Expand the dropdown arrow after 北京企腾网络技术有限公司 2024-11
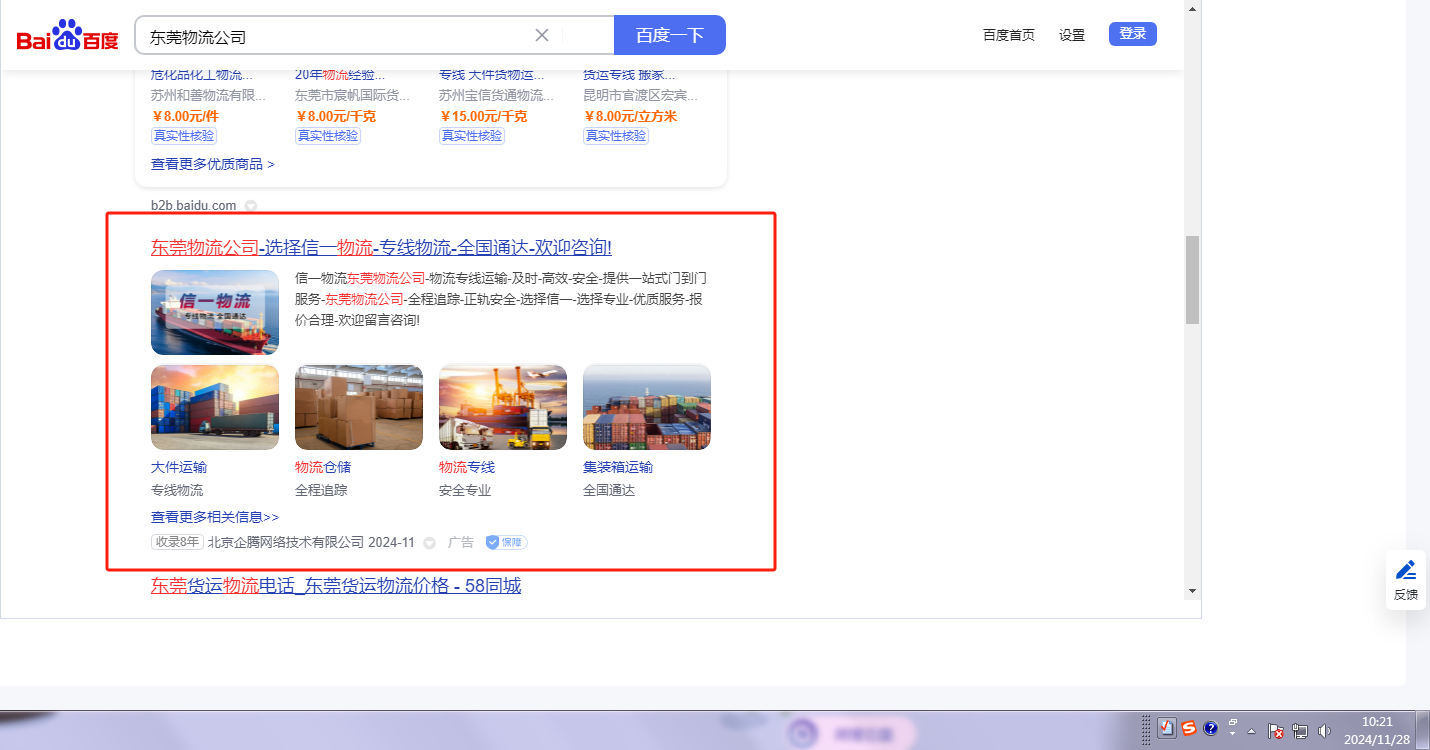1430x750 pixels. pyautogui.click(x=430, y=543)
